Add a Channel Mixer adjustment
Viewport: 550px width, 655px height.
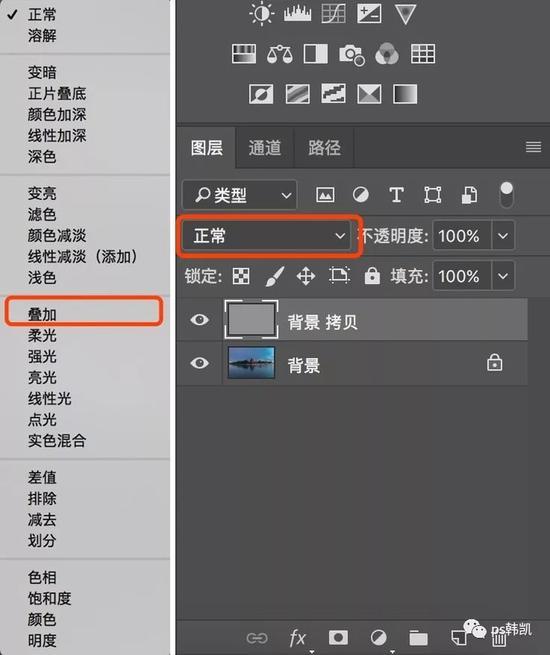click(x=387, y=54)
